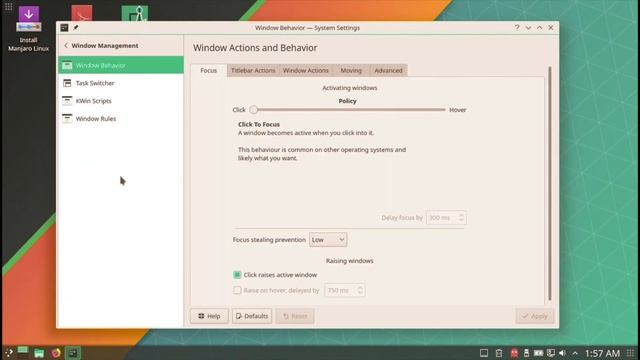
Task: Click the red notification tray icon
Action: click(x=514, y=353)
